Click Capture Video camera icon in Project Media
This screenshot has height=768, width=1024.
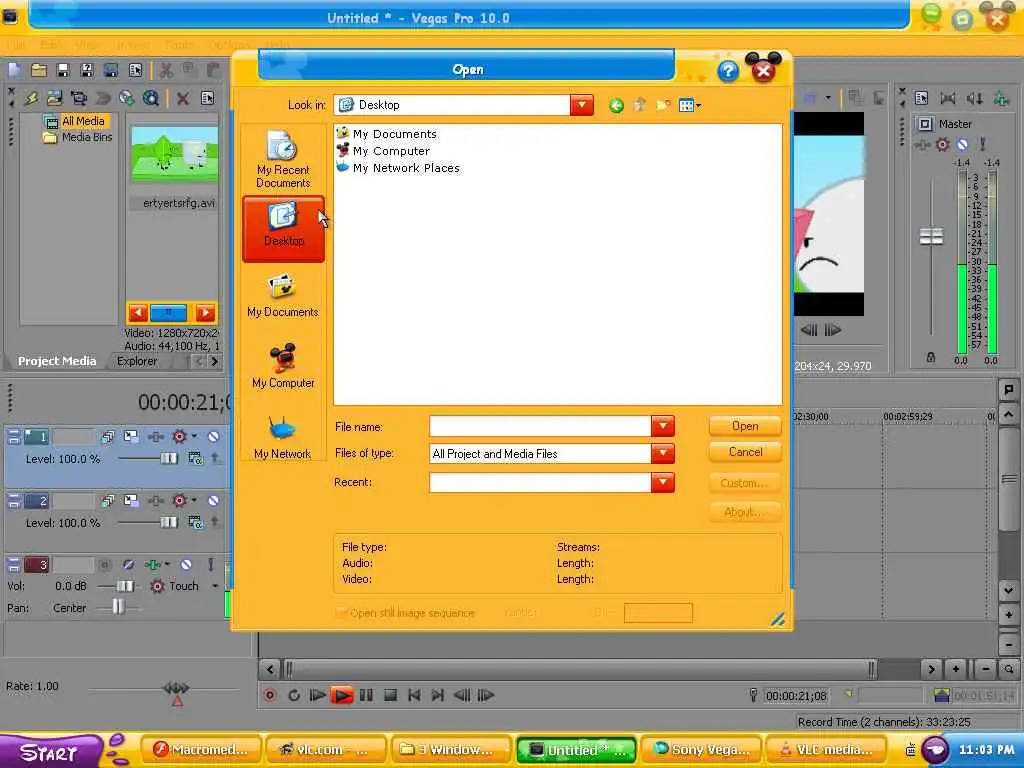coord(79,98)
